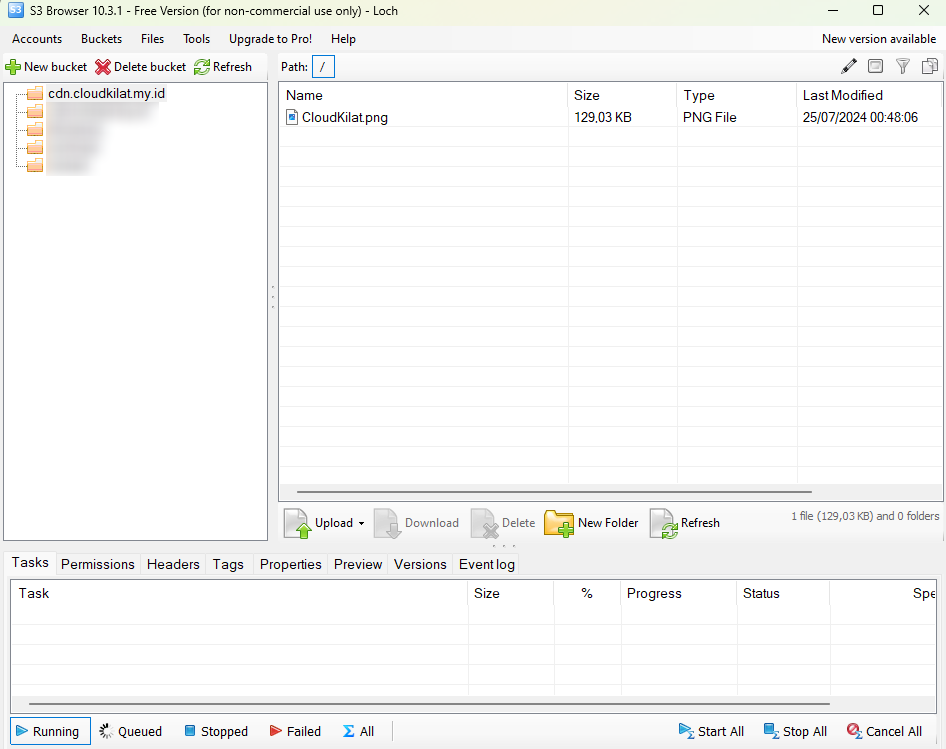
Task: Show only Queued tasks
Action: tap(130, 731)
